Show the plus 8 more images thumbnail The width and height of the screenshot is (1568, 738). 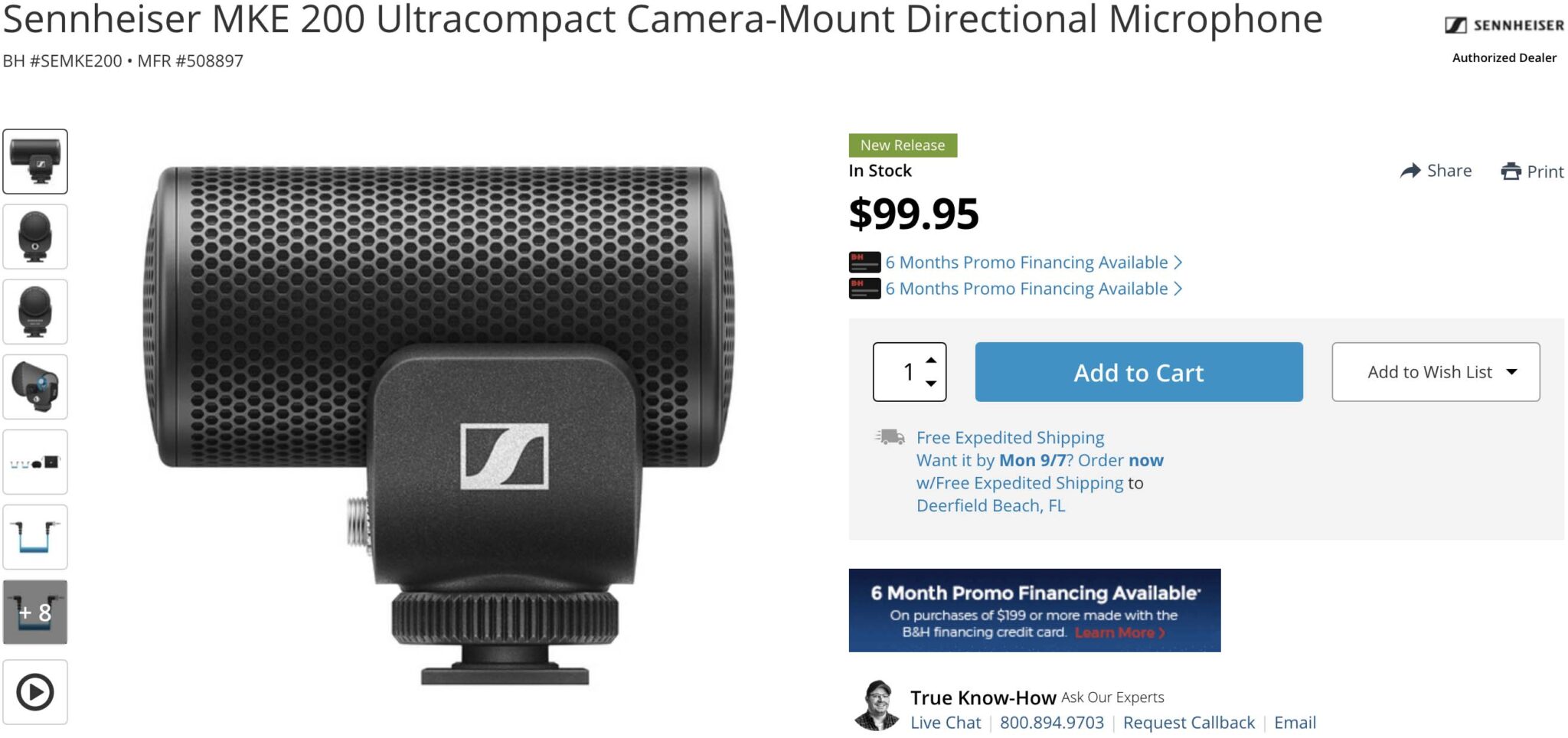35,612
